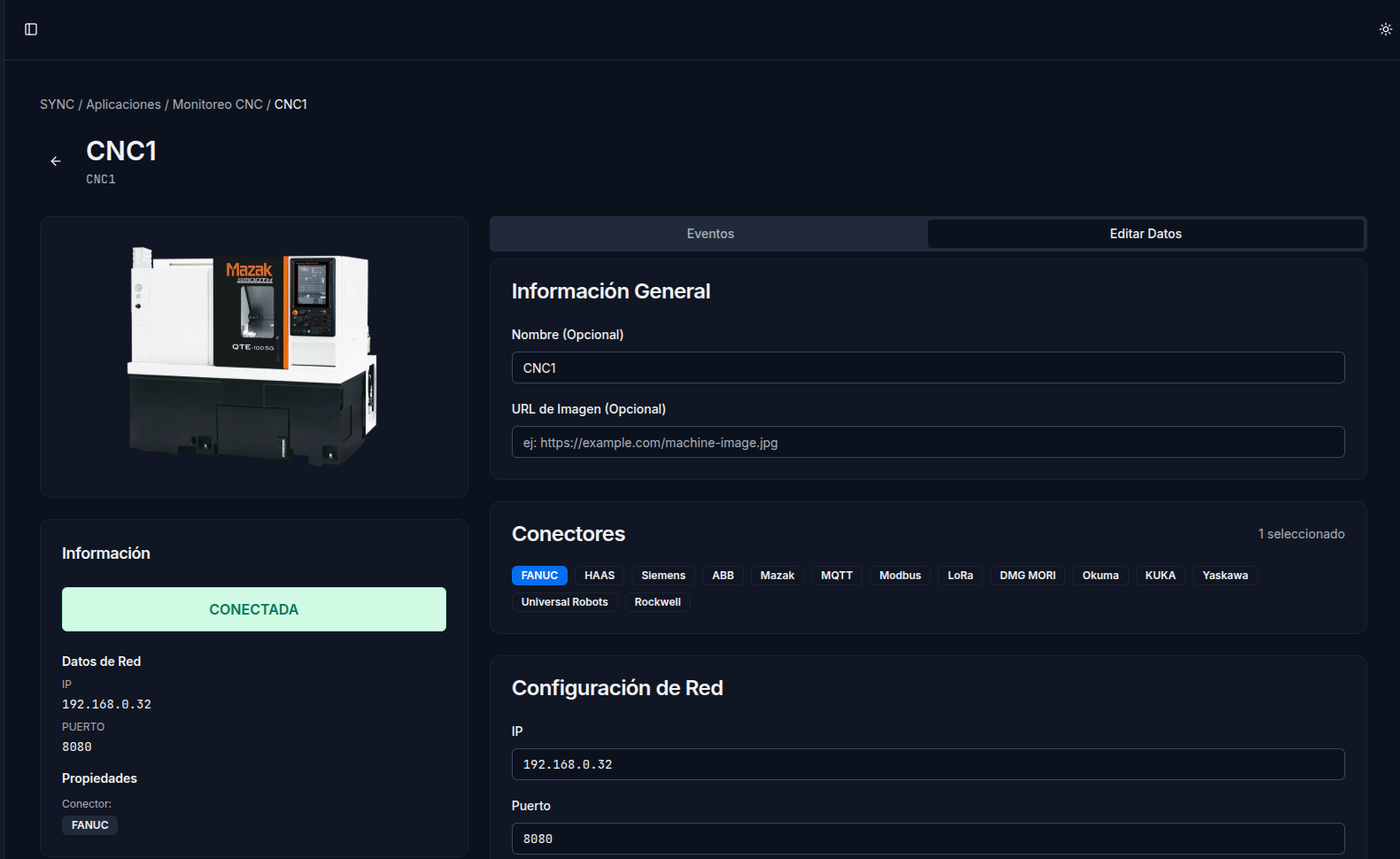The height and width of the screenshot is (859, 1400).
Task: Open the Eventos tab
Action: coord(709,234)
